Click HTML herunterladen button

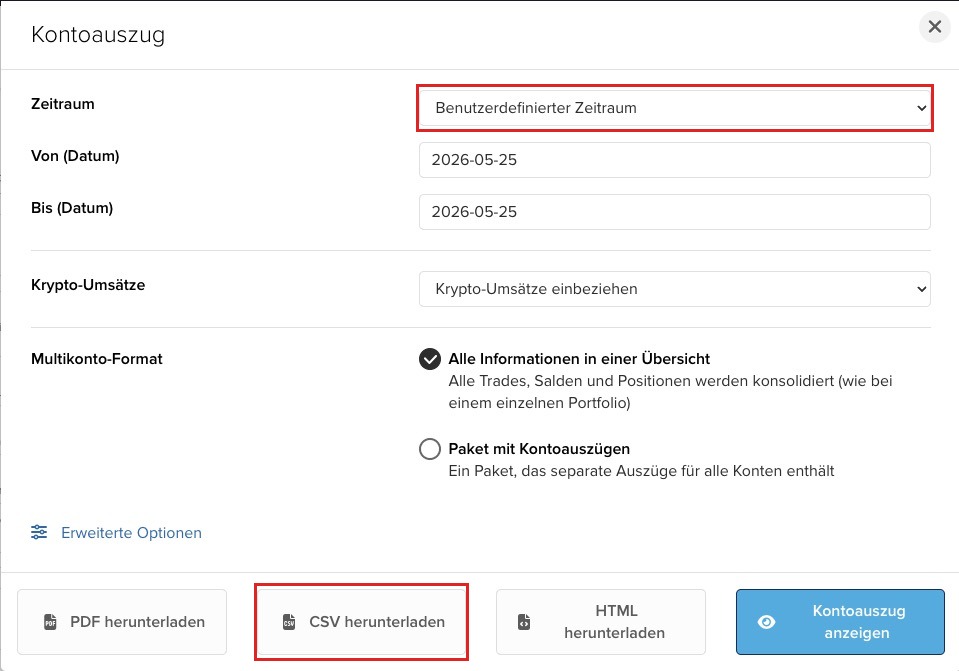coord(601,622)
